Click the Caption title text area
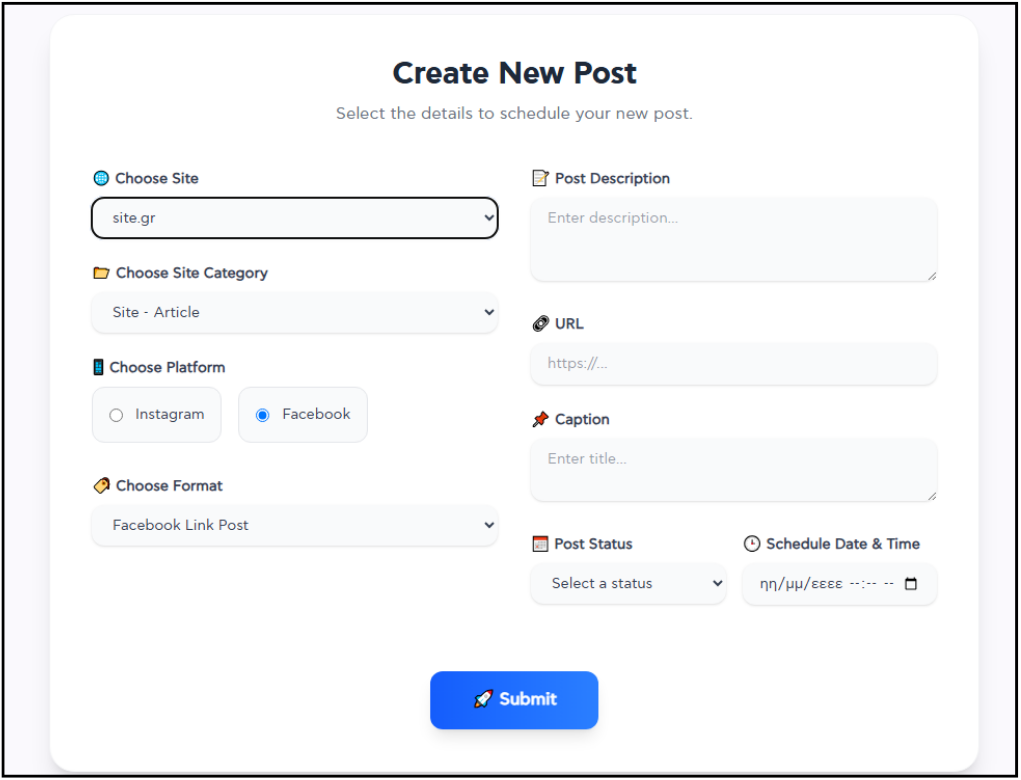 pos(733,470)
